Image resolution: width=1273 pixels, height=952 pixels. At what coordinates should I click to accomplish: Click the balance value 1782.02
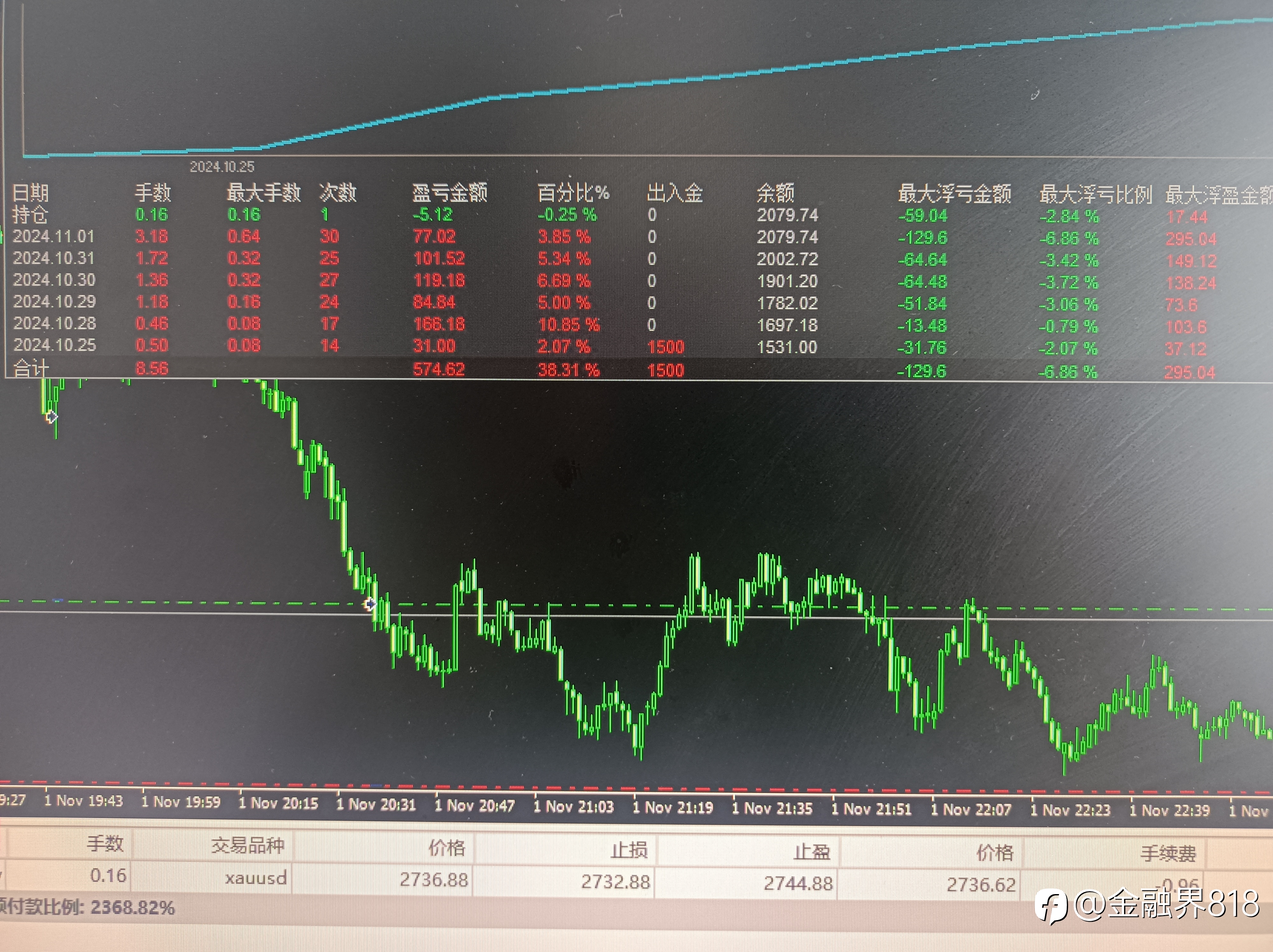(x=787, y=303)
